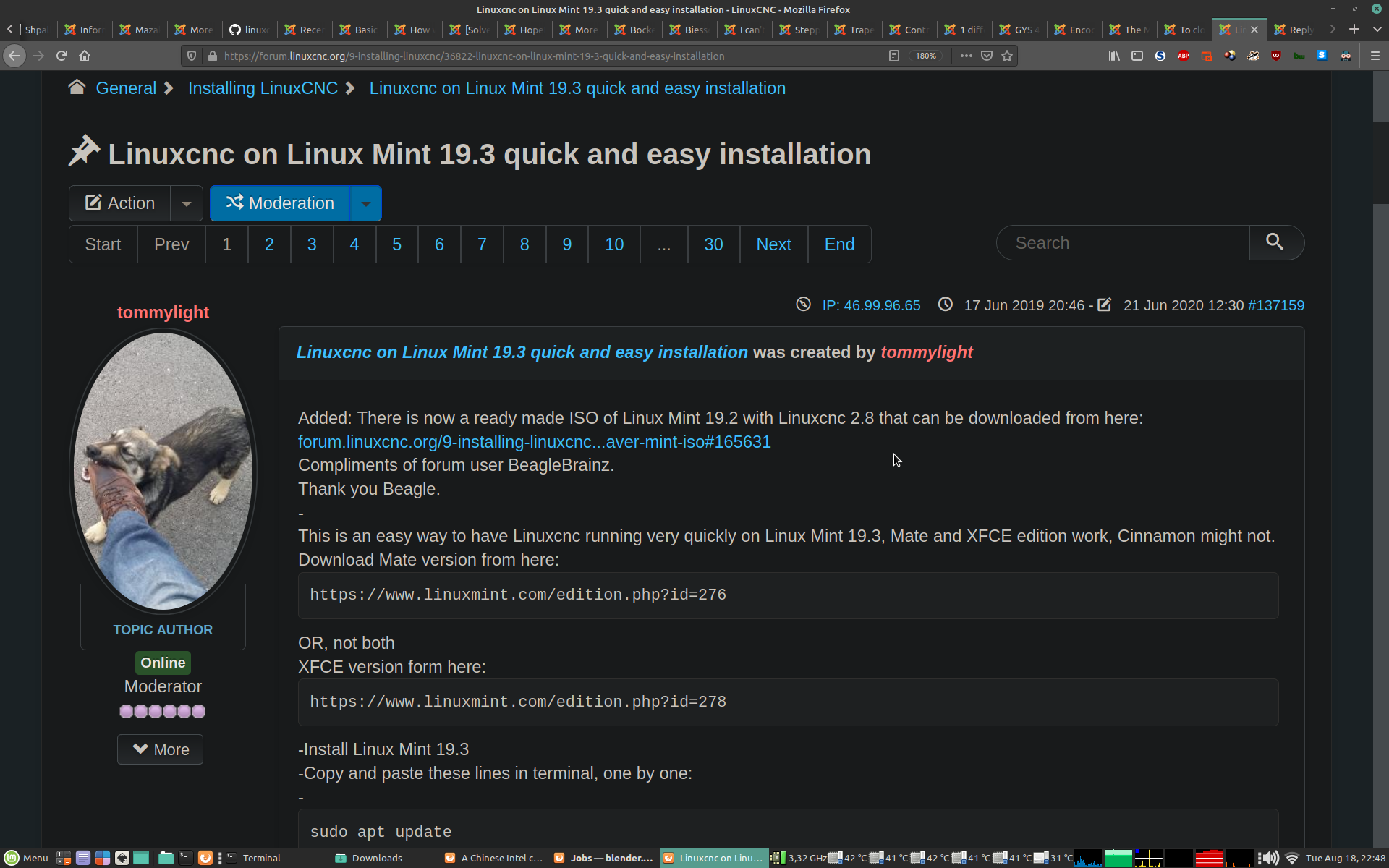Go back to the previous page
Viewport: 1389px width, 868px height.
14,56
